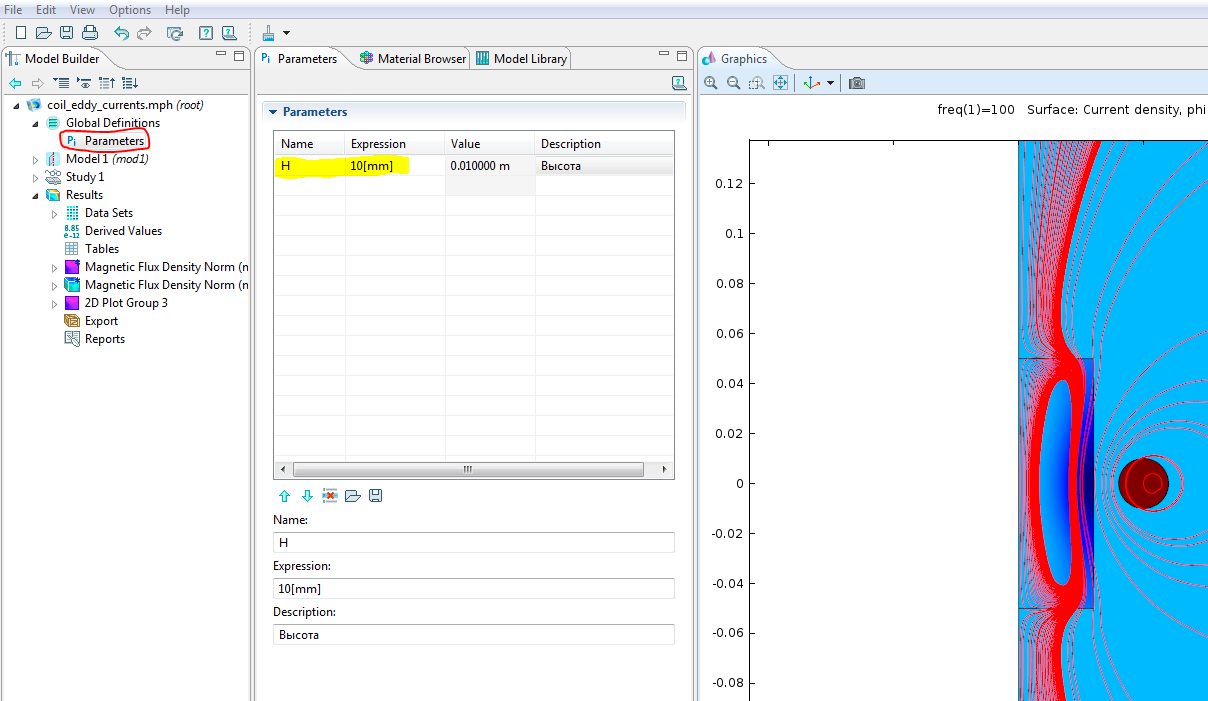Screen dimensions: 1208x701
Task: Click the Open file folder icon
Action: coord(43,33)
